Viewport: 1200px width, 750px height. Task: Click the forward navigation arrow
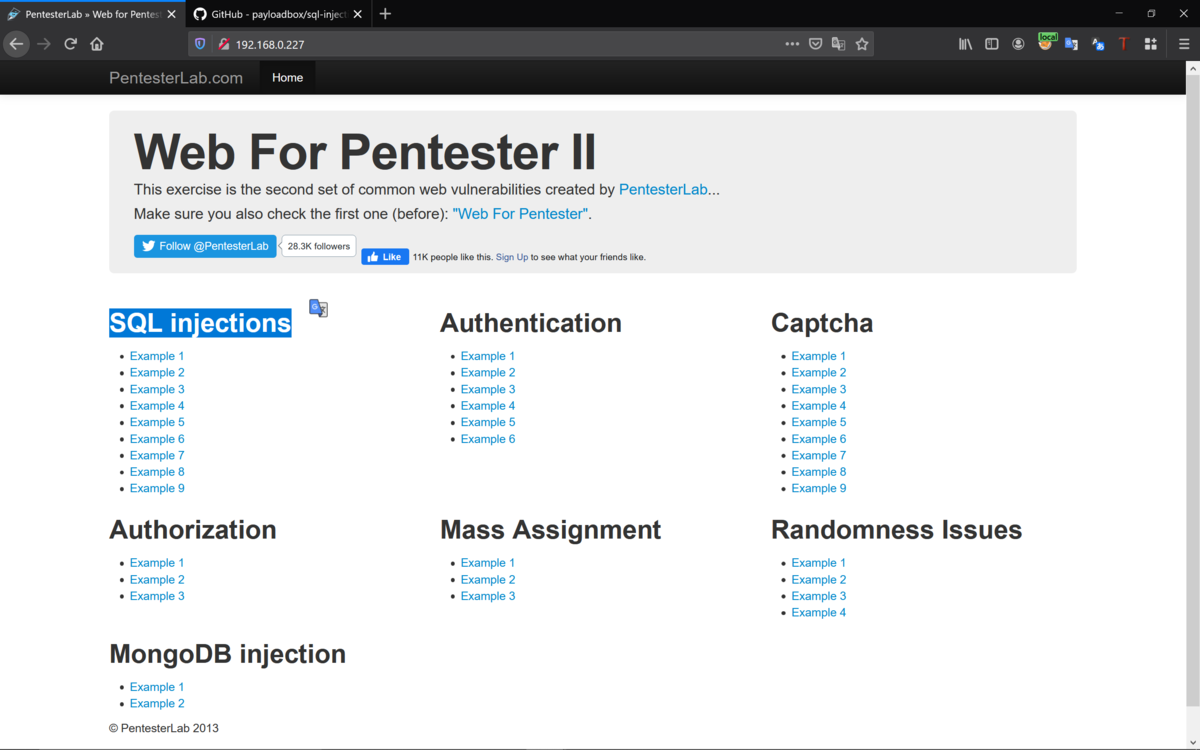coord(43,44)
